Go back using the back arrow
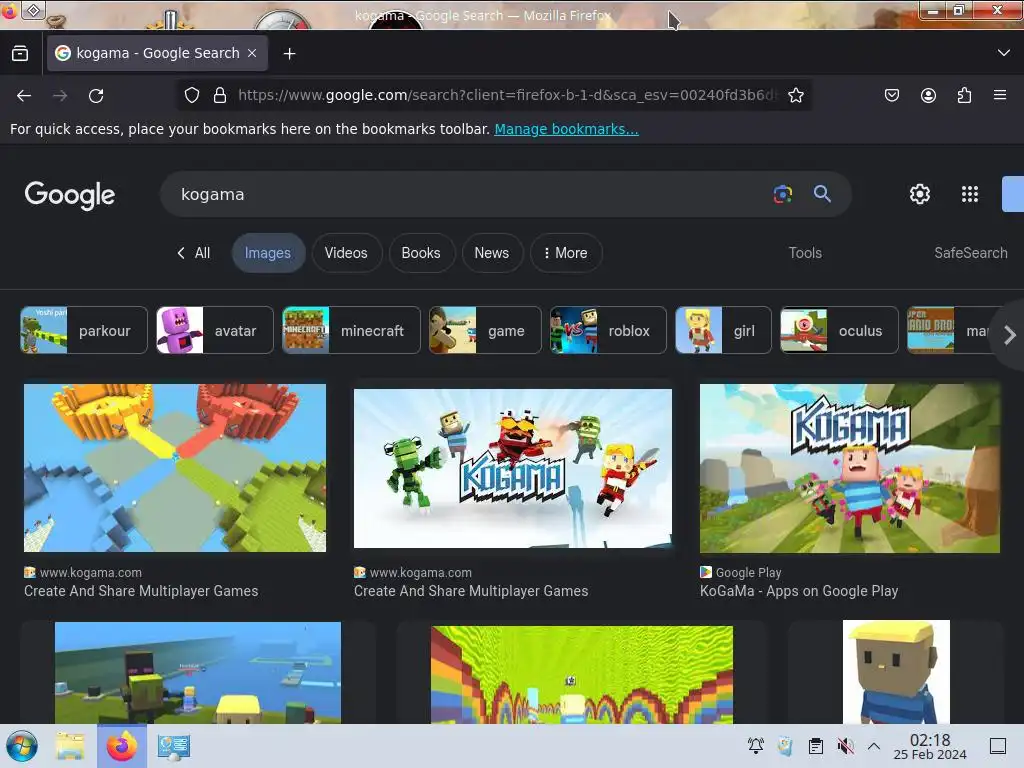The width and height of the screenshot is (1024, 768). (x=24, y=96)
